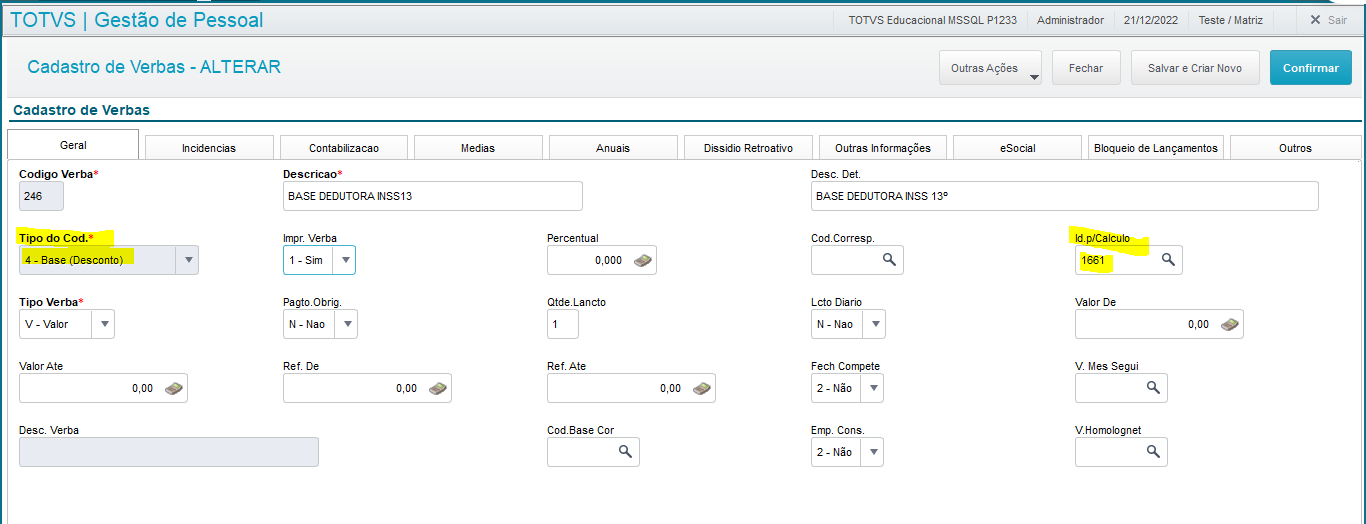Click Teste / Matriz in header
Image resolution: width=1366 pixels, height=524 pixels.
[1231, 20]
